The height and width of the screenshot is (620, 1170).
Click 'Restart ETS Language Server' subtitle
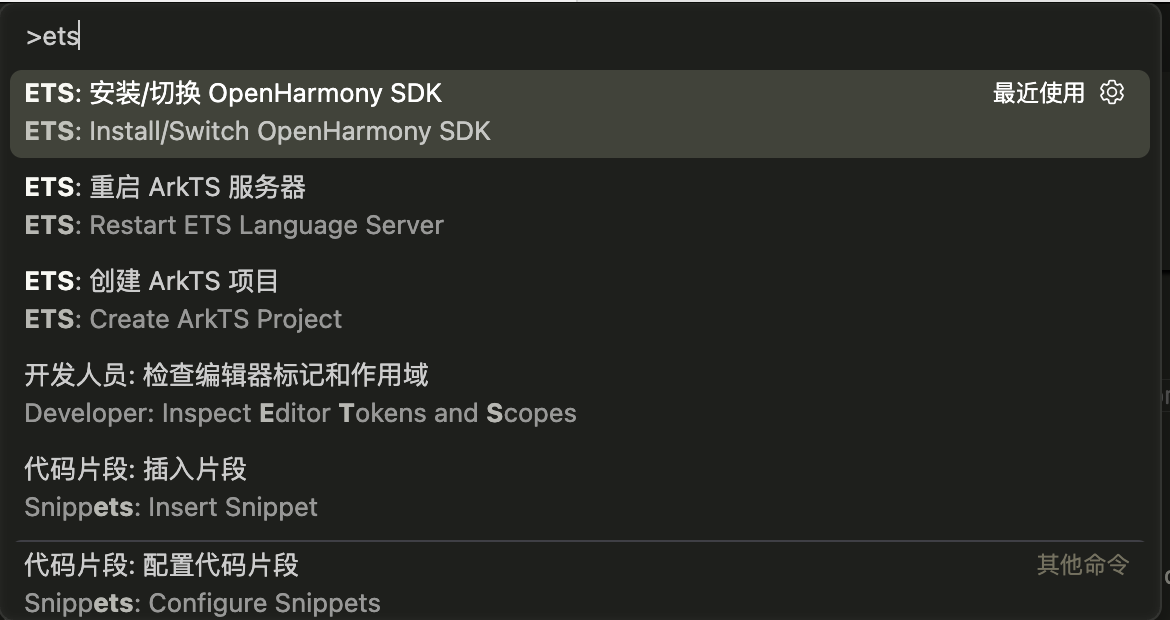click(x=266, y=225)
